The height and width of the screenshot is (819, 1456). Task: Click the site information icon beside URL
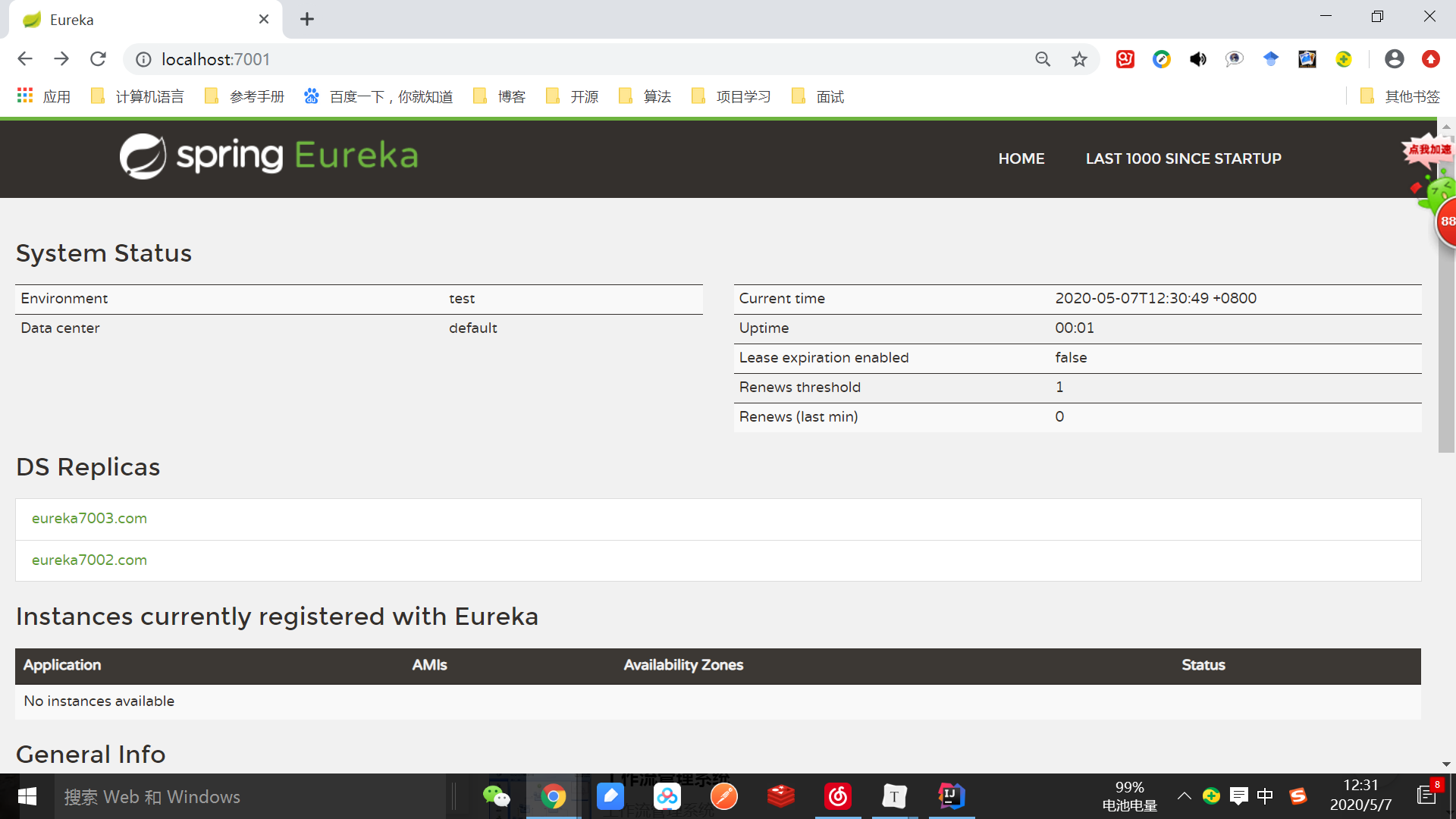[143, 59]
